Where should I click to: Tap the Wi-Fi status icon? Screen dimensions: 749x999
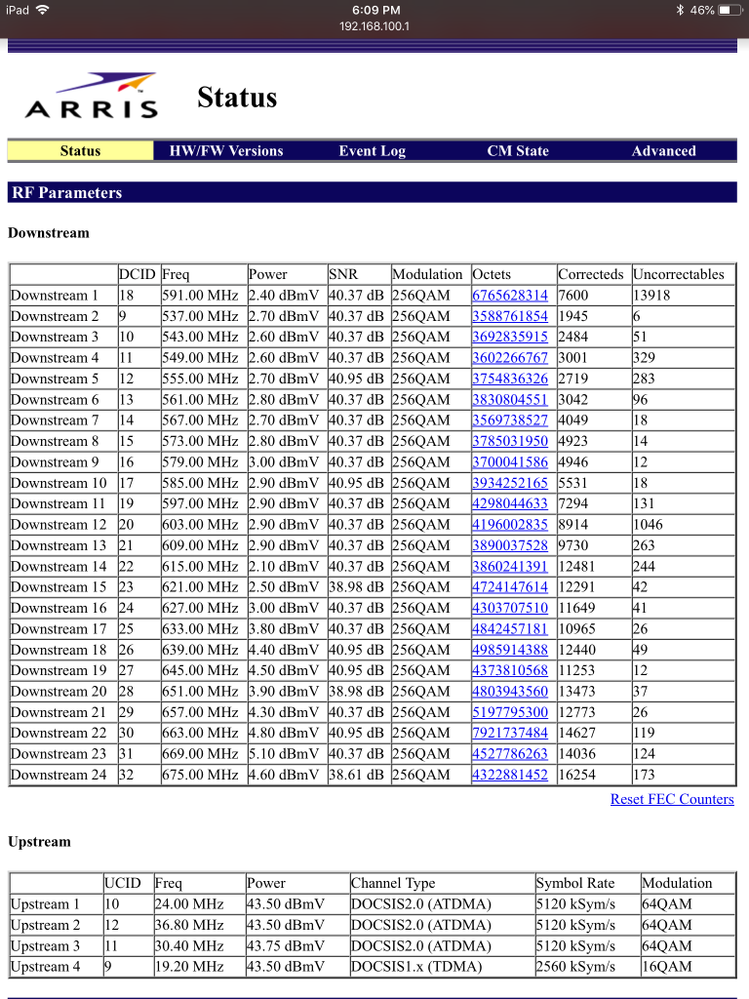[43, 10]
